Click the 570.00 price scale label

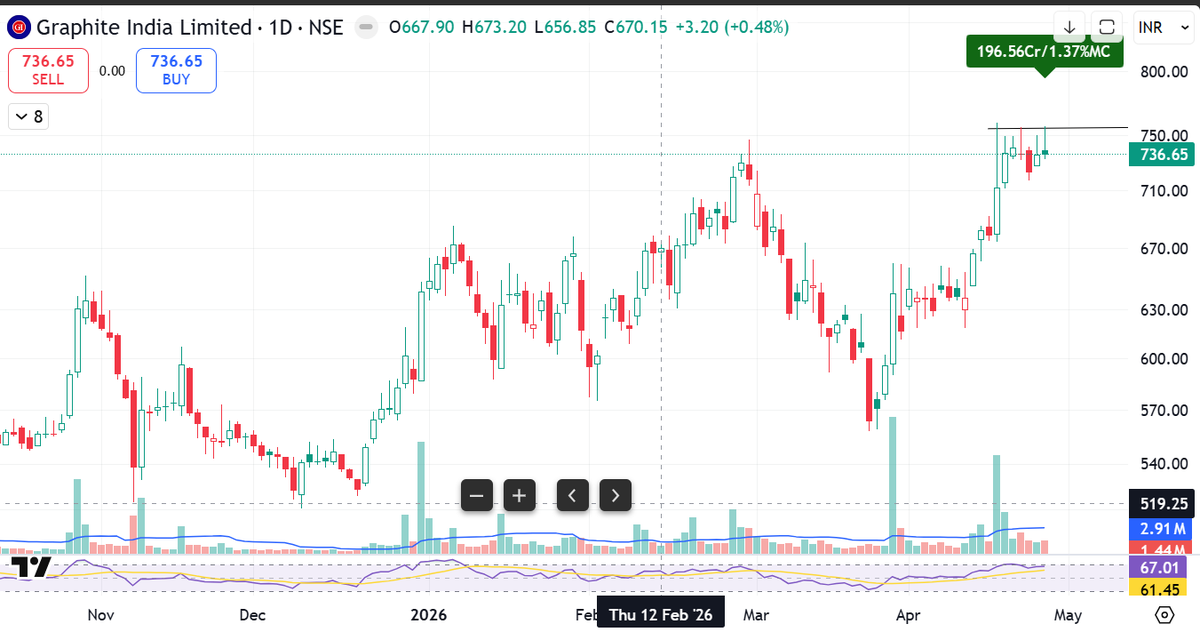1163,410
